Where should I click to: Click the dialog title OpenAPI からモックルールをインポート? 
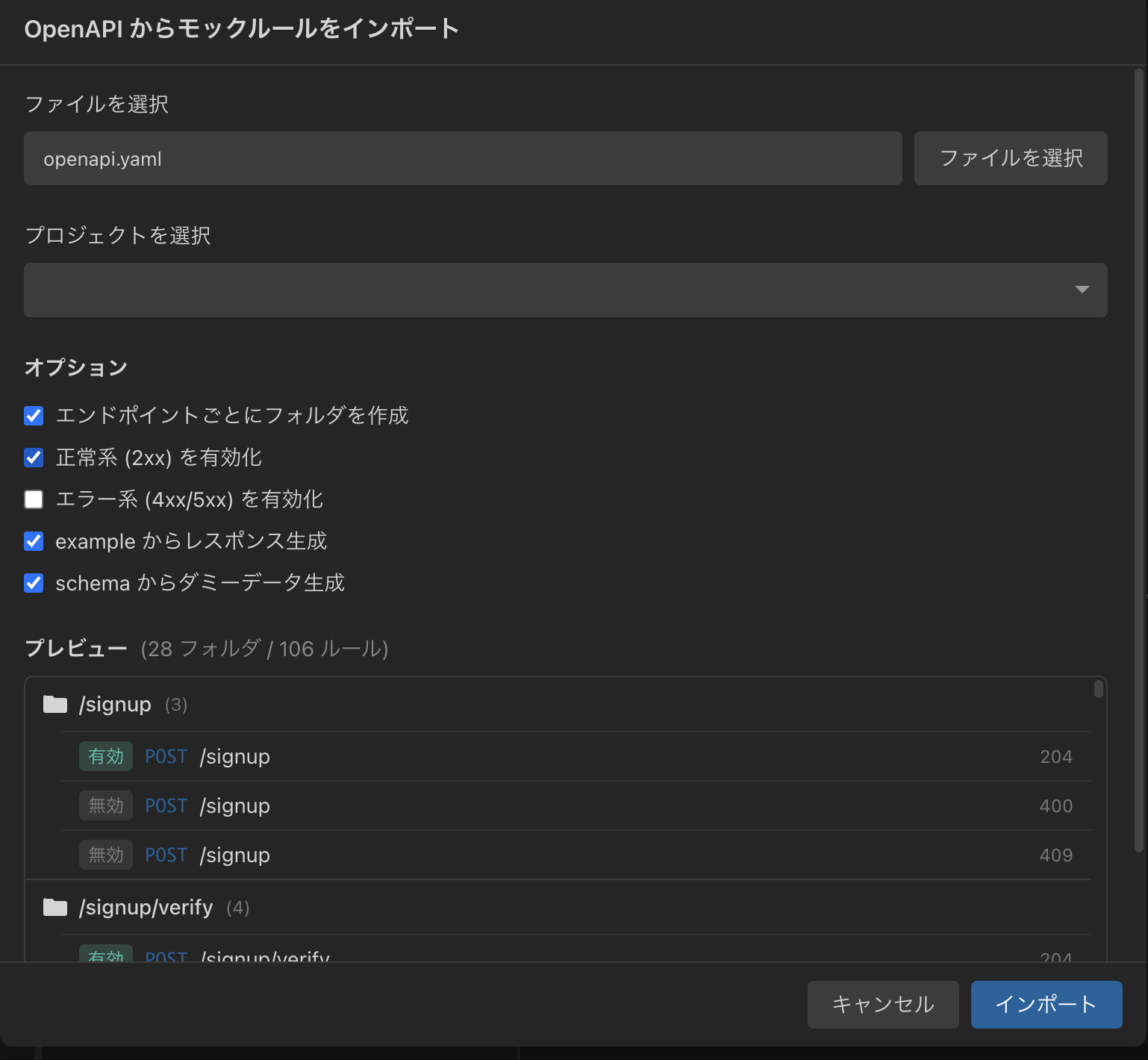(242, 29)
